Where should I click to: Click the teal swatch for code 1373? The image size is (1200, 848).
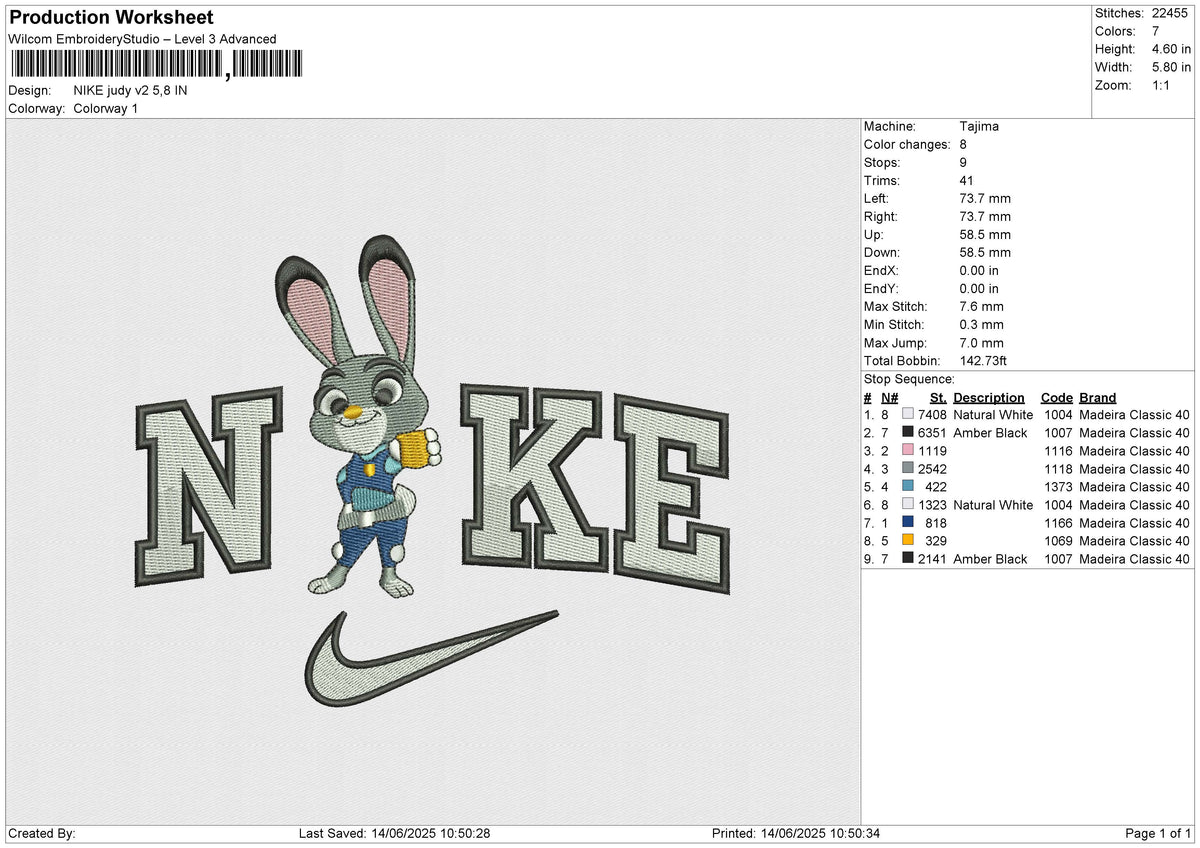click(x=908, y=486)
